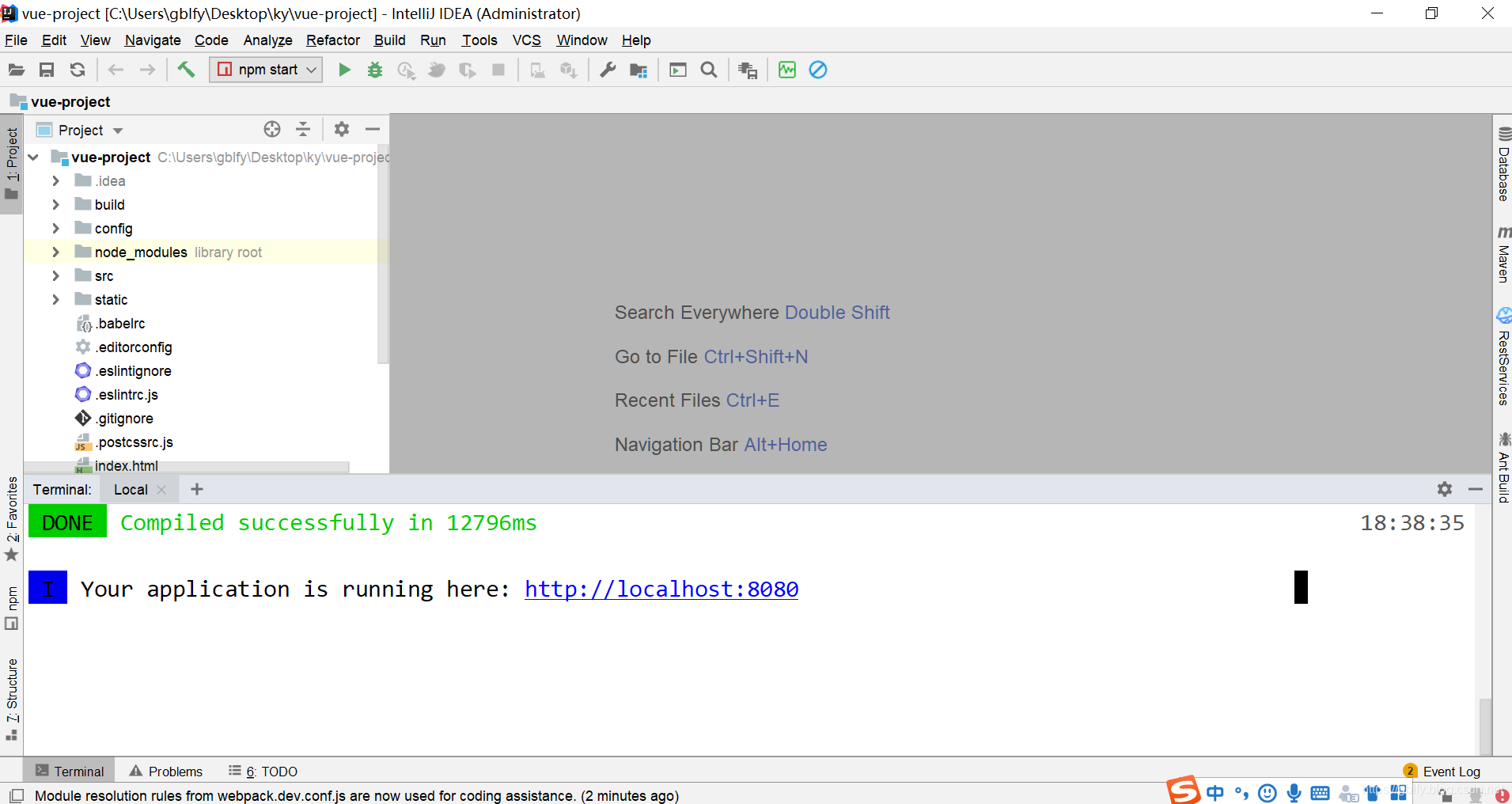Toggle the Structure side panel
This screenshot has height=804, width=1512.
coord(12,699)
